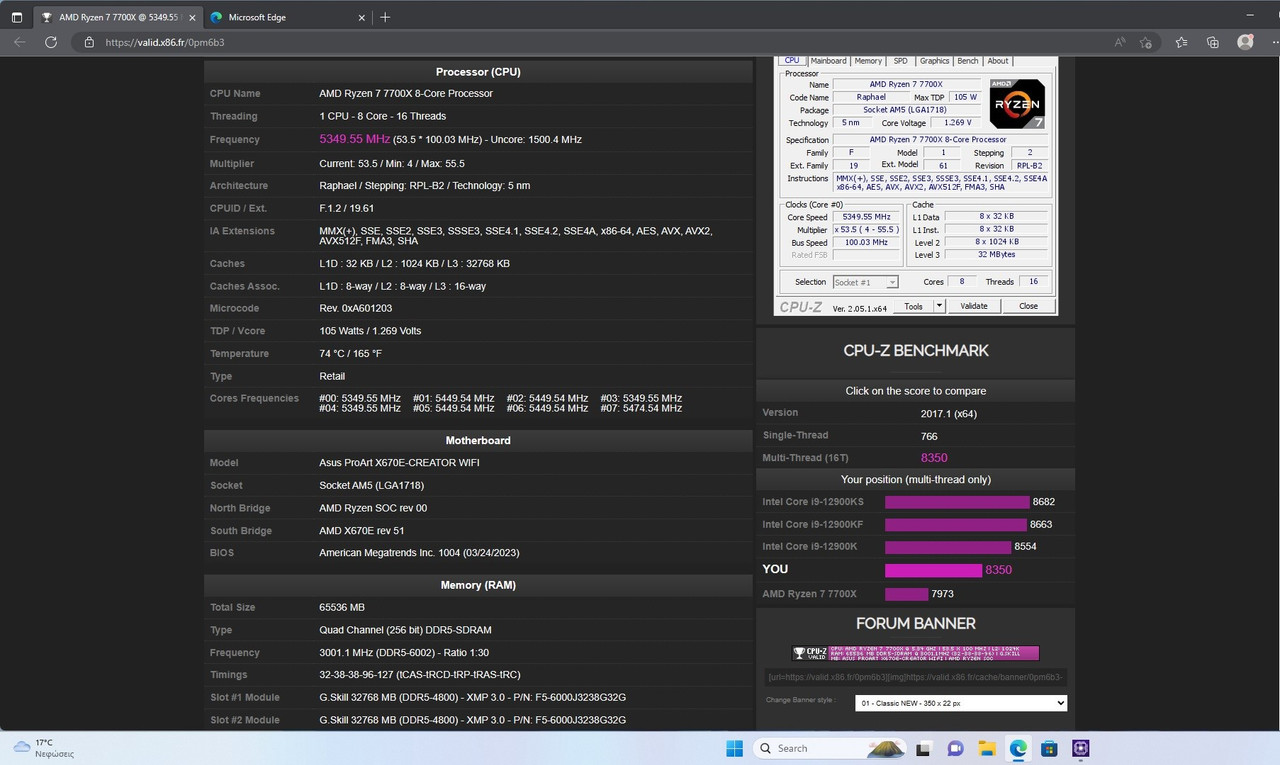Open the Change Banner style dropdown

tap(961, 703)
